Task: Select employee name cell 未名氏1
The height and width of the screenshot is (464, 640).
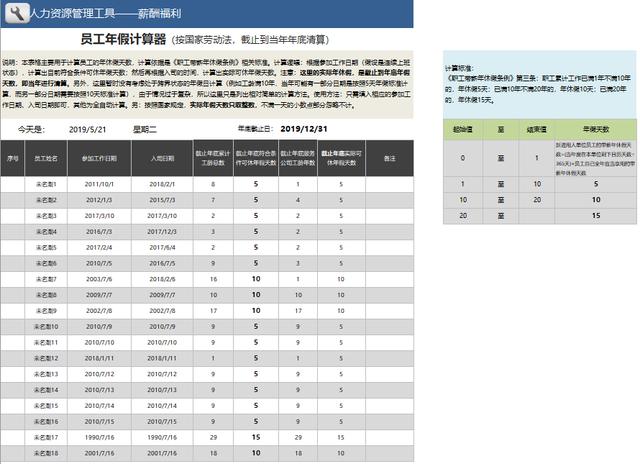Action: 47,185
